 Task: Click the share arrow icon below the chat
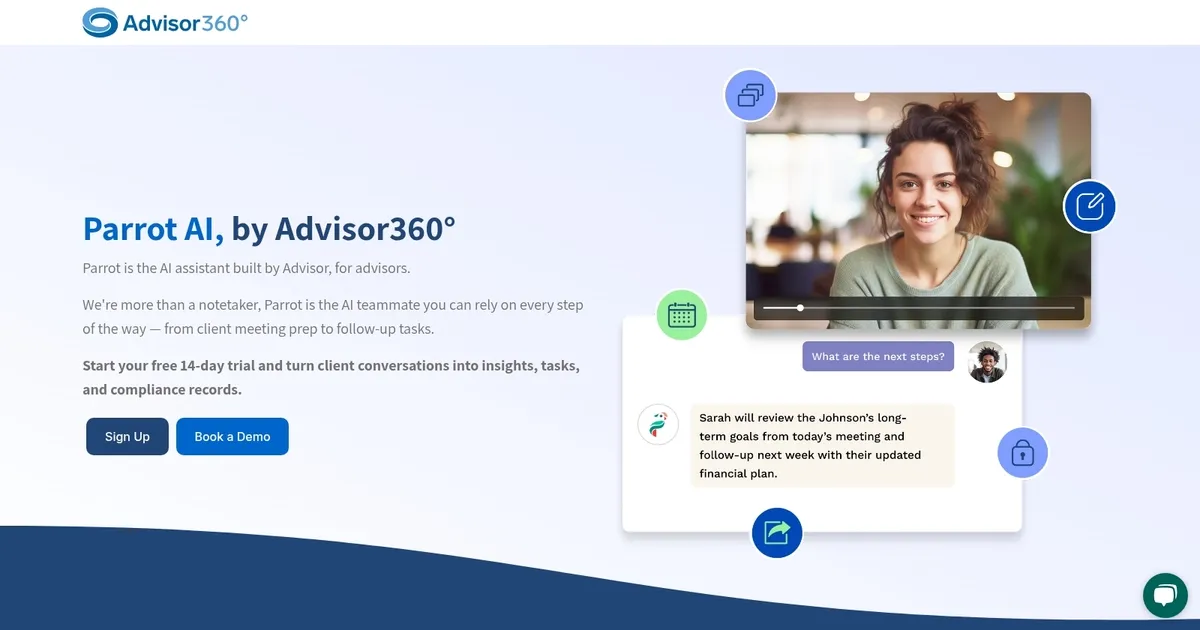(x=777, y=532)
